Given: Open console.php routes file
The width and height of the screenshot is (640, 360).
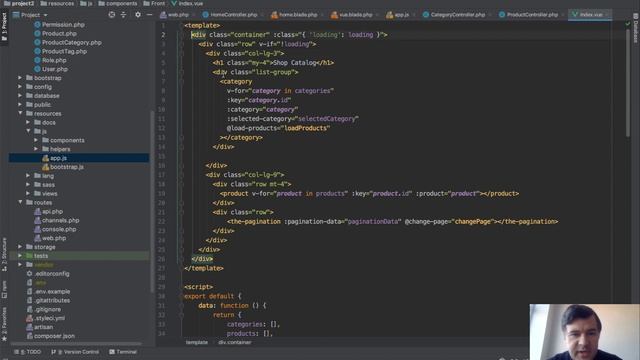Looking at the screenshot, I should pos(55,229).
